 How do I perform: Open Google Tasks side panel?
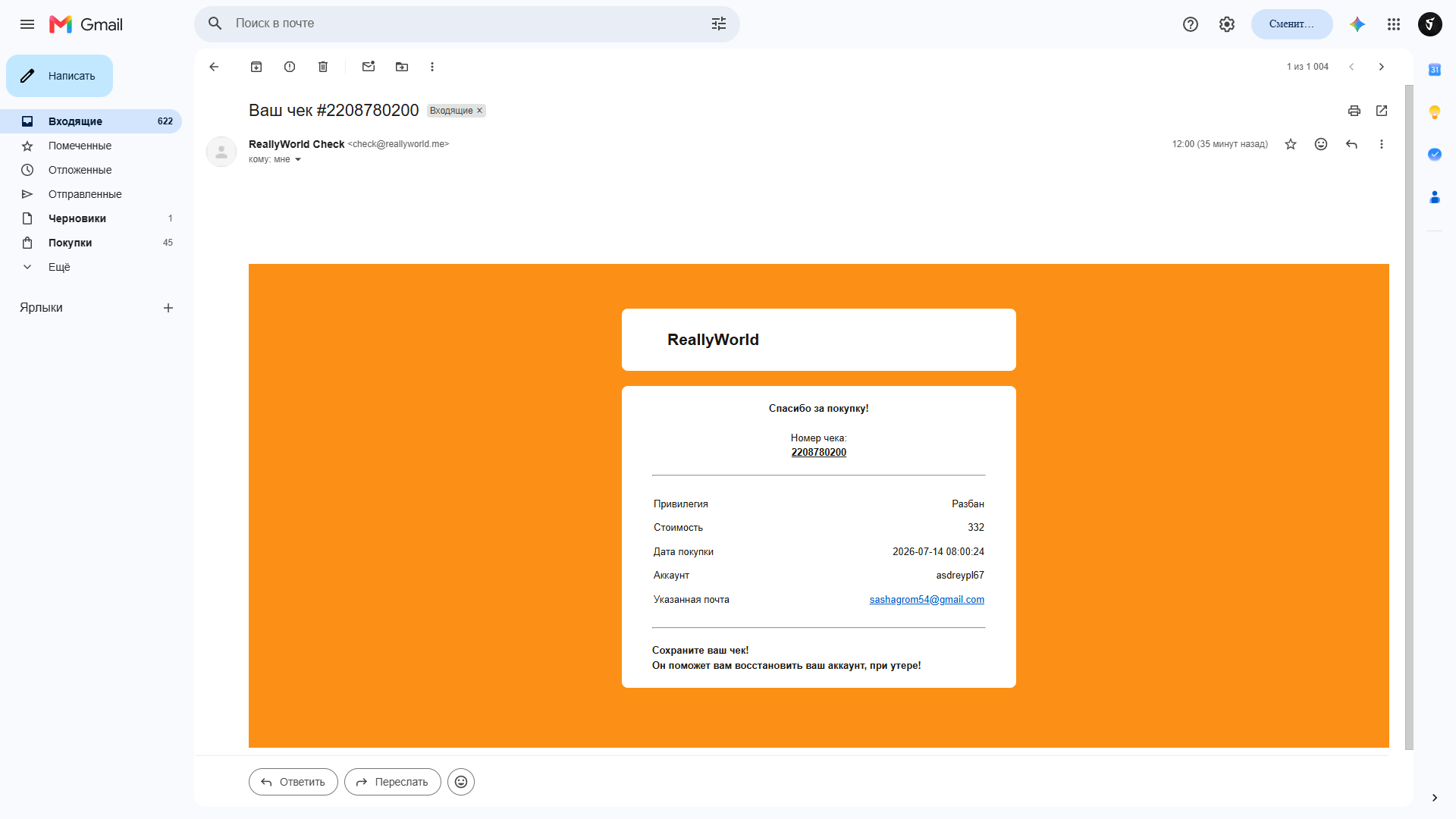click(1435, 155)
